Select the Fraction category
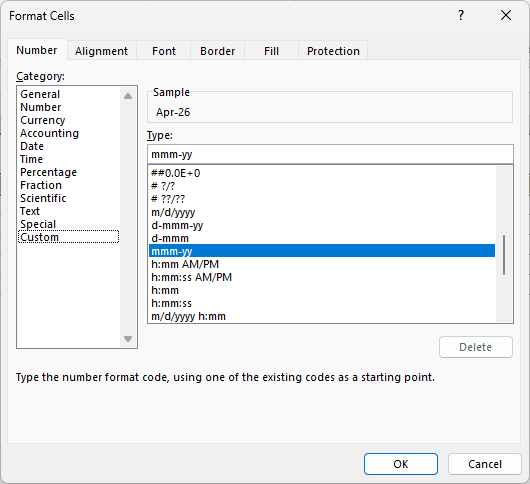The width and height of the screenshot is (530, 484). coord(69,185)
